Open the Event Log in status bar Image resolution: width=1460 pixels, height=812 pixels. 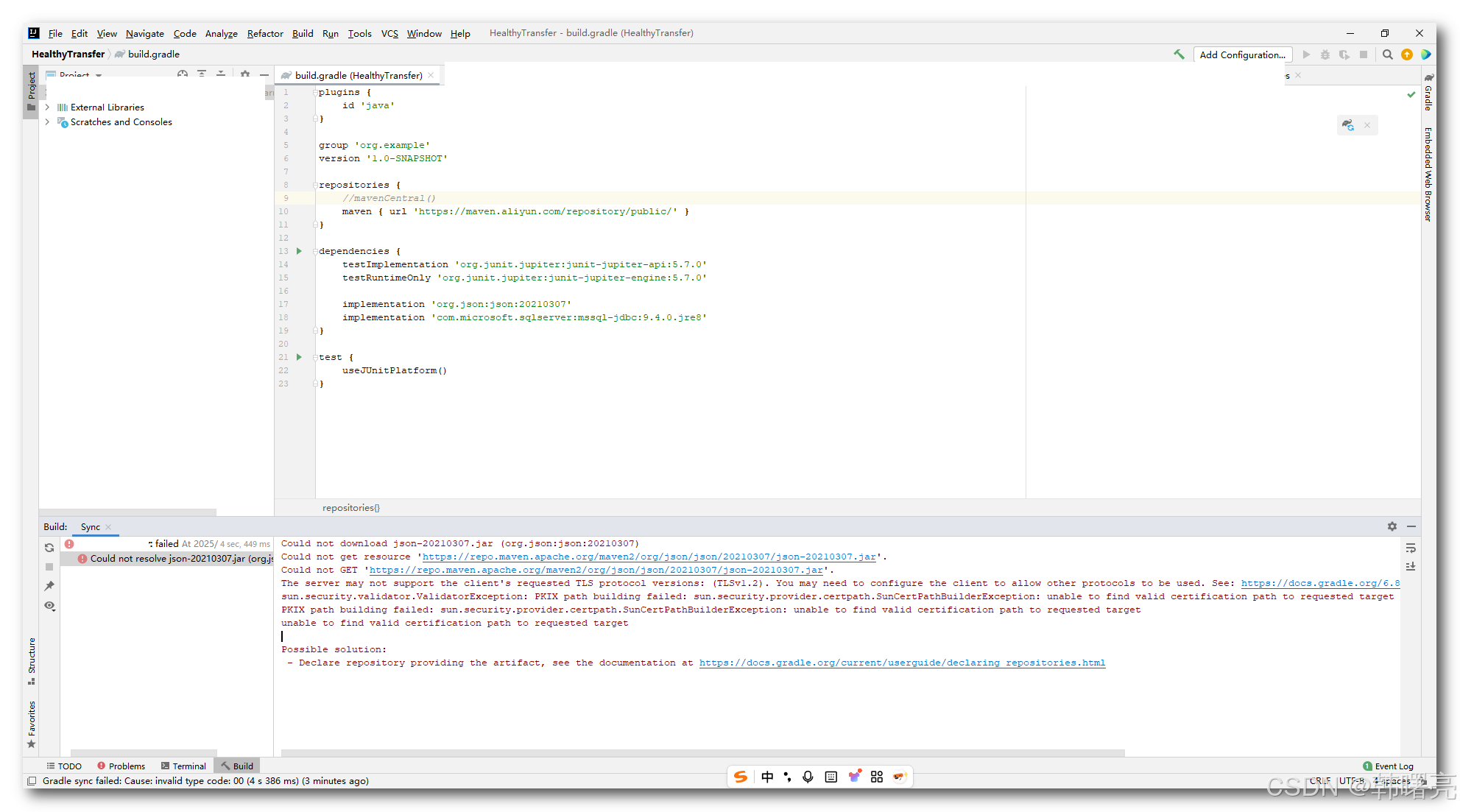click(1388, 766)
